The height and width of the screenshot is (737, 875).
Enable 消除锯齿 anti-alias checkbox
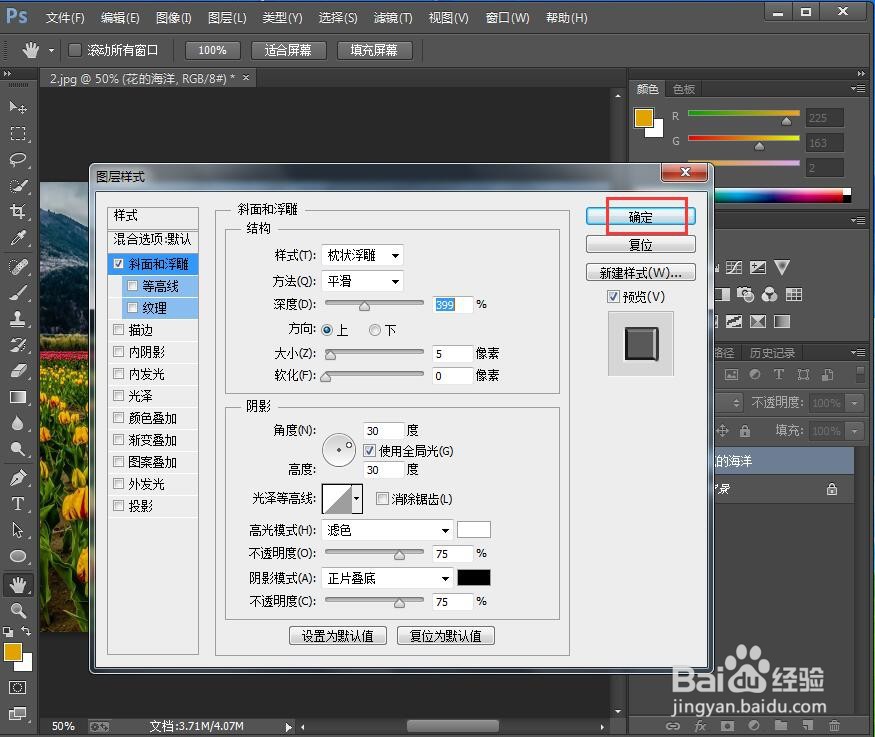pos(382,498)
